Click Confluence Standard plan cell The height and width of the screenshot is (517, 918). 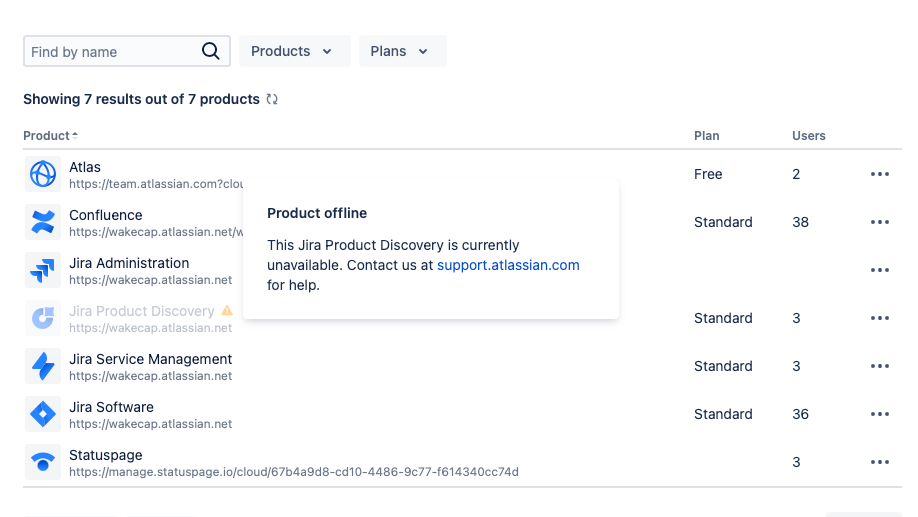point(723,222)
